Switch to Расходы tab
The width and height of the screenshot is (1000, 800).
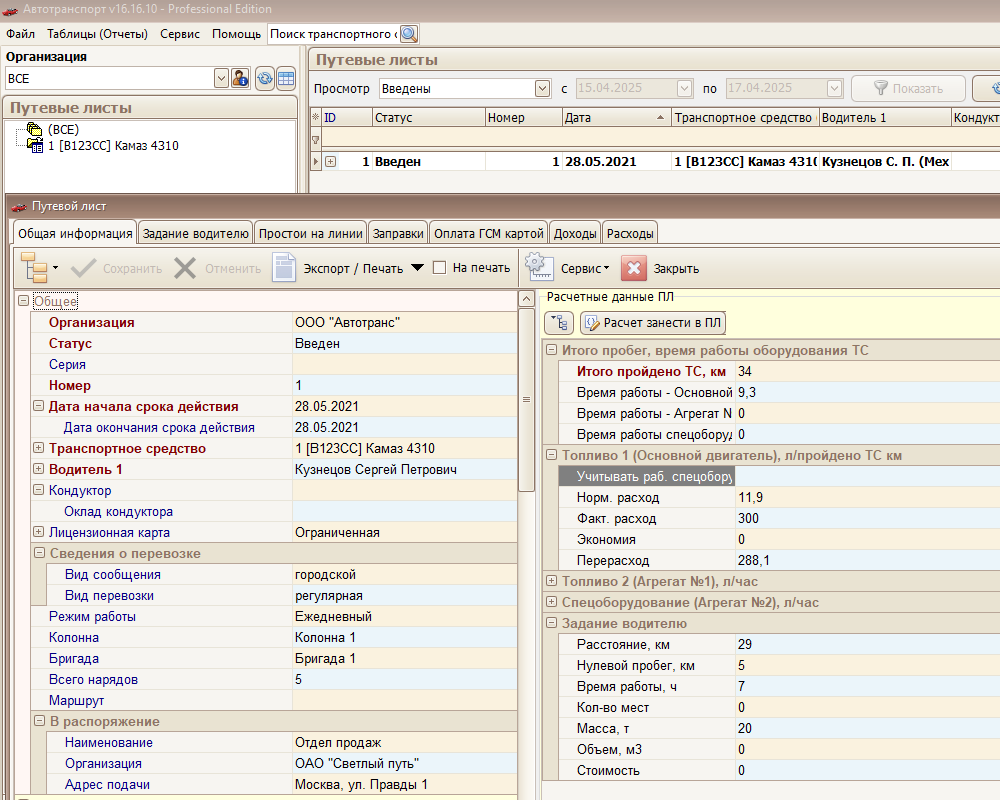(x=630, y=233)
